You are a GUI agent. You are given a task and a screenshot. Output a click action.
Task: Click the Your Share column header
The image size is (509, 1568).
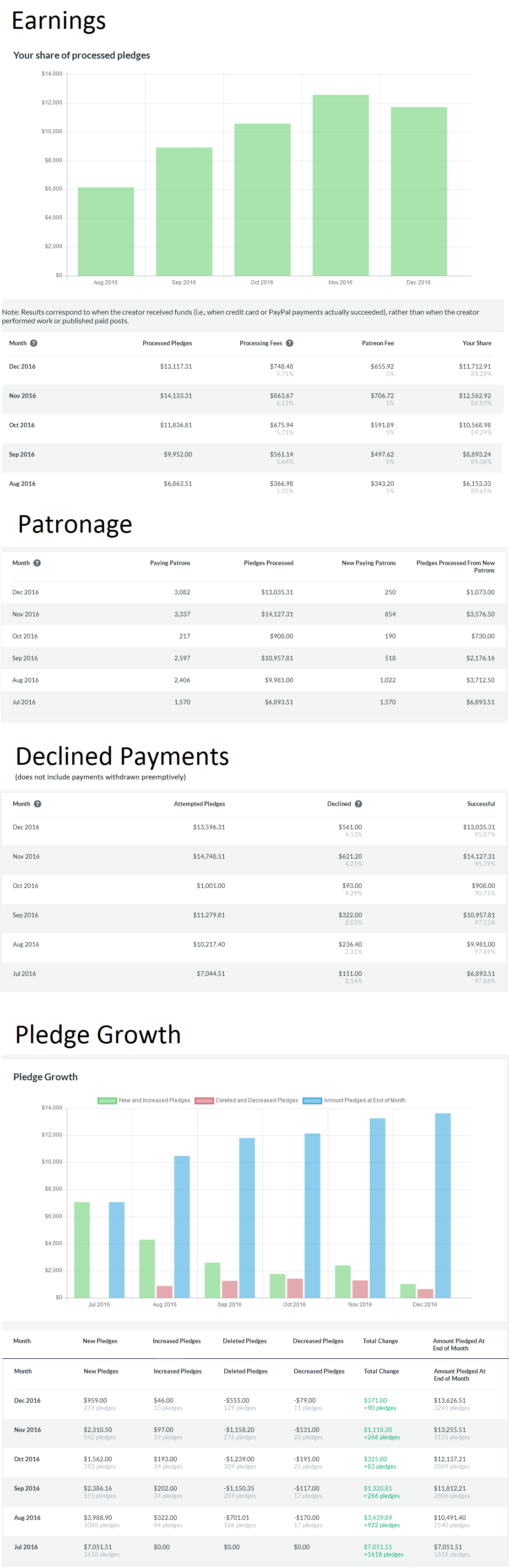(477, 343)
